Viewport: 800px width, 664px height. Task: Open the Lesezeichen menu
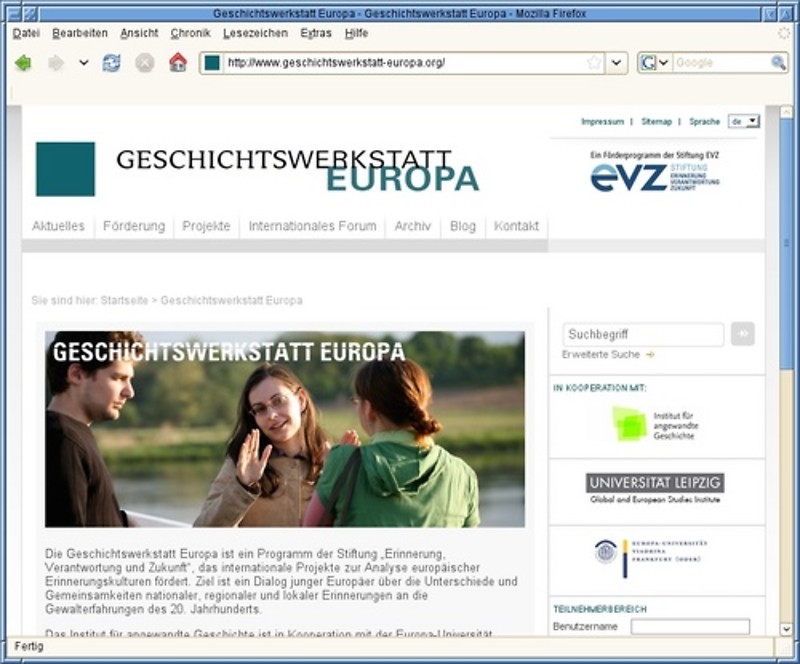(256, 33)
